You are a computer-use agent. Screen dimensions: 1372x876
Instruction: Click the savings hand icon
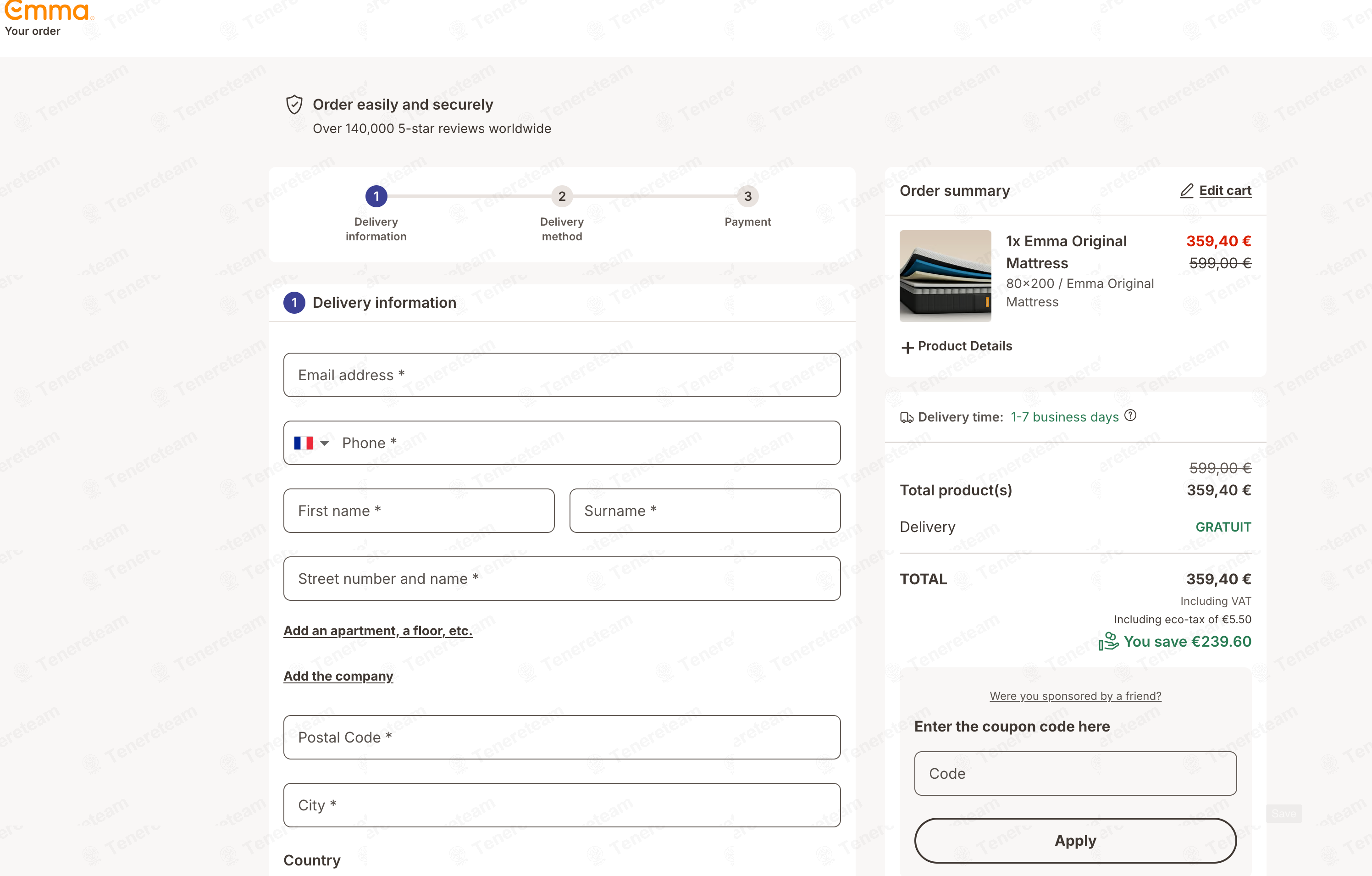(1108, 641)
